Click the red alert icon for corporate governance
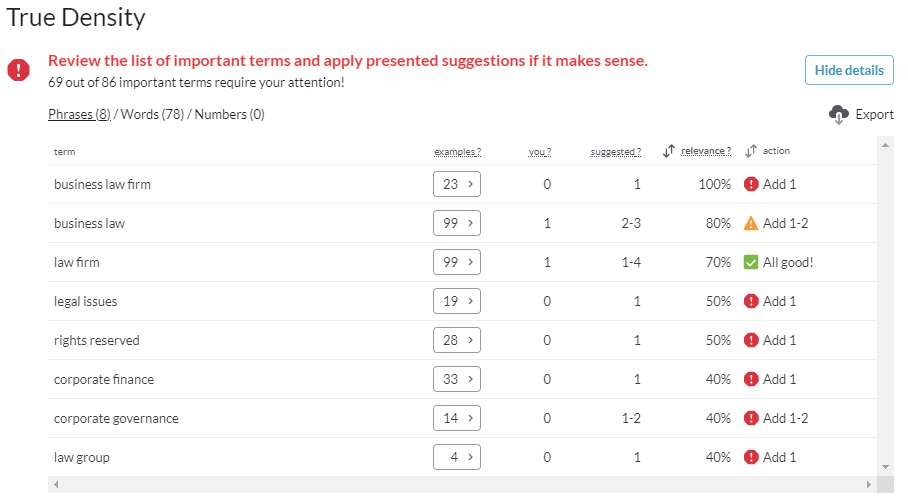Screen dimensions: 908x504 pyautogui.click(x=751, y=418)
